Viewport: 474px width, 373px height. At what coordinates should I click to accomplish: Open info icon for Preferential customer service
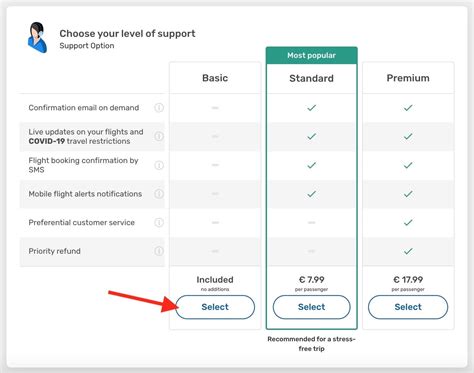[x=159, y=222]
